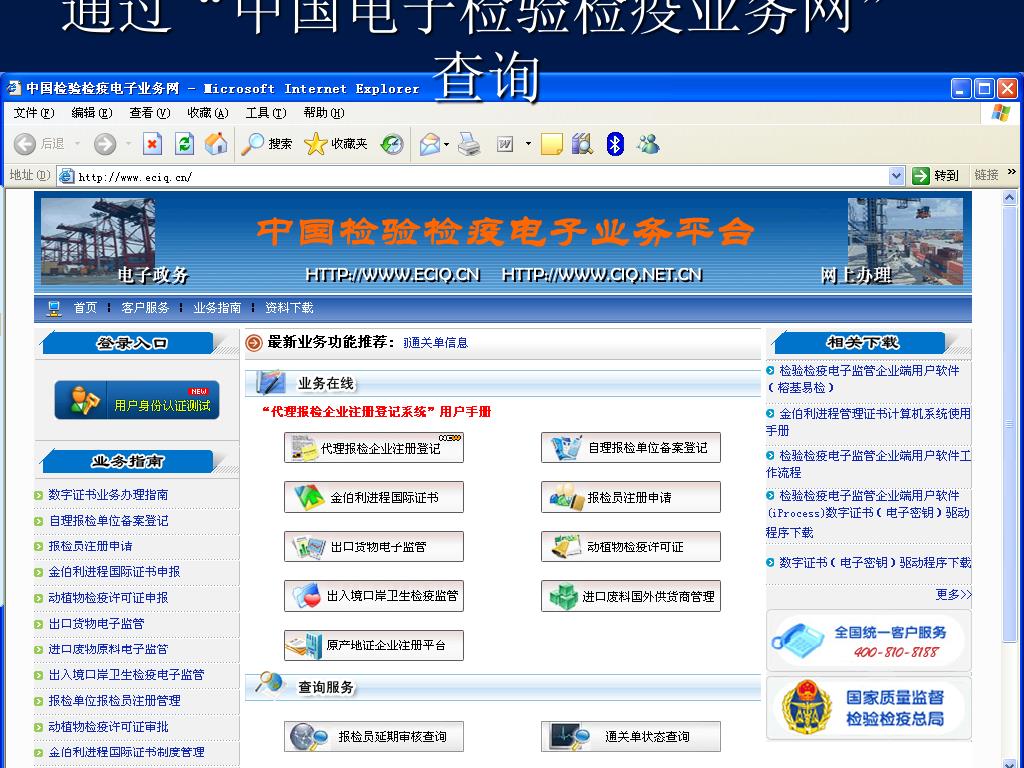1024x768 pixels.
Task: Click the Research book icon in toolbar
Action: tap(582, 144)
